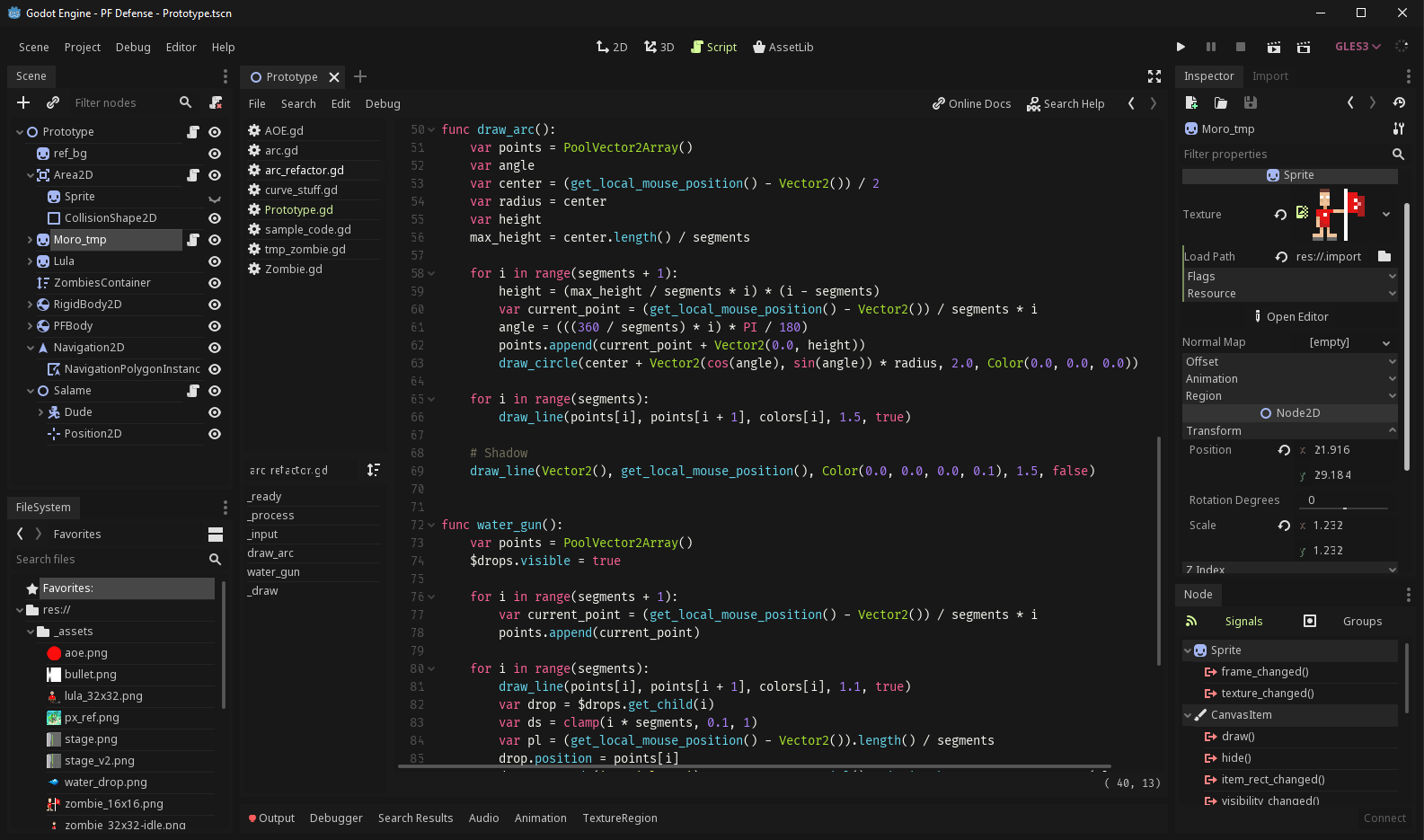The image size is (1424, 840).
Task: Open the AssetLib workspace
Action: coord(783,47)
